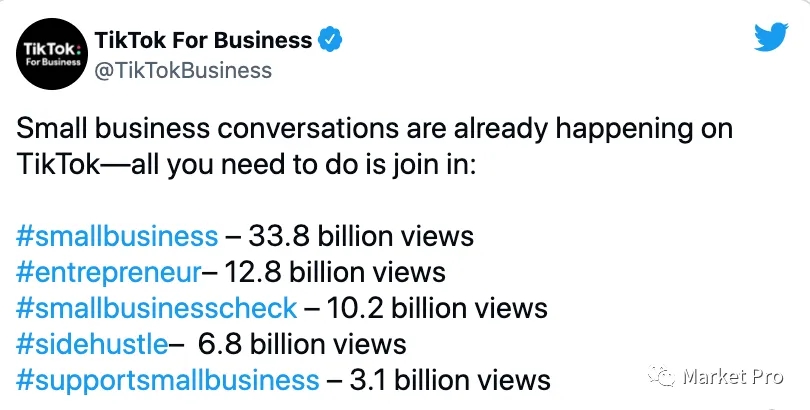Click the blue verified badge
This screenshot has height=410, width=810.
331,40
